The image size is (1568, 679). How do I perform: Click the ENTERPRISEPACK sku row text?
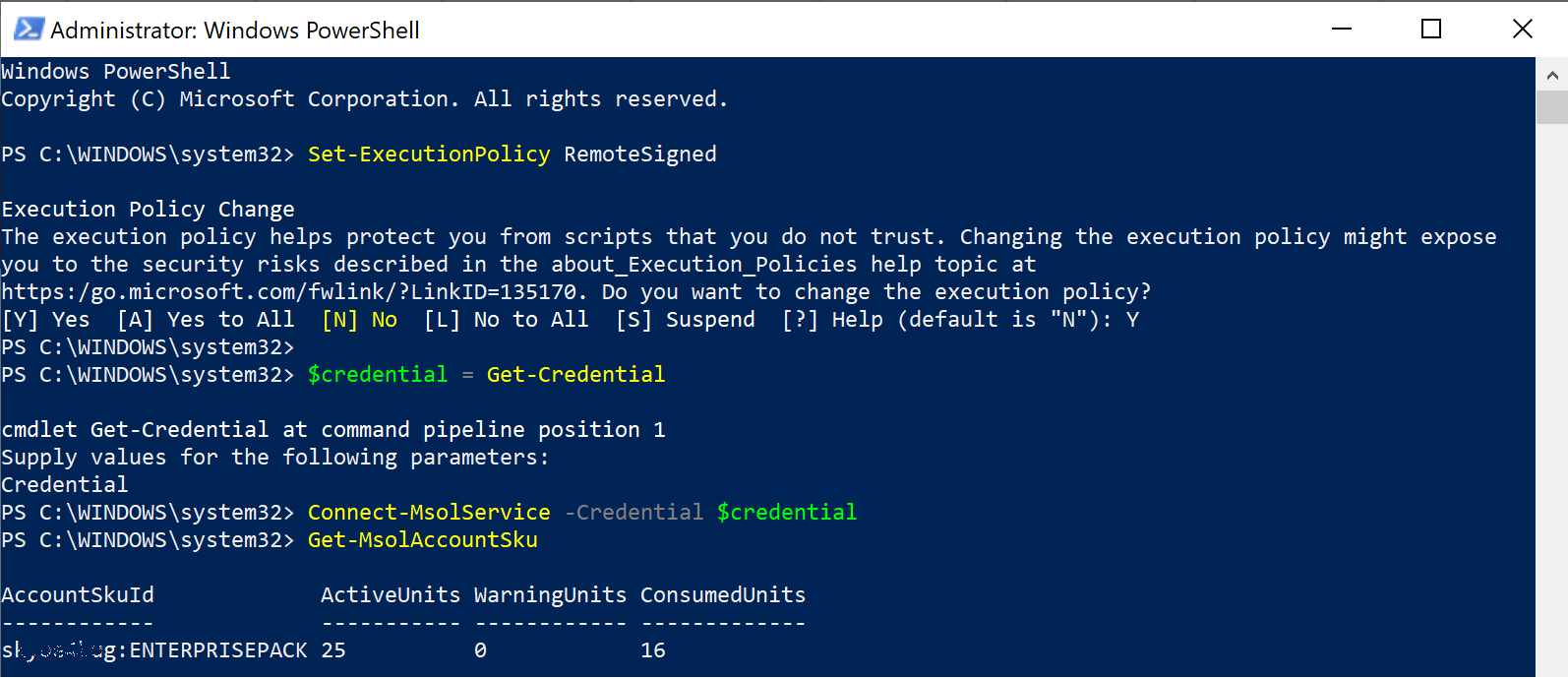click(154, 650)
